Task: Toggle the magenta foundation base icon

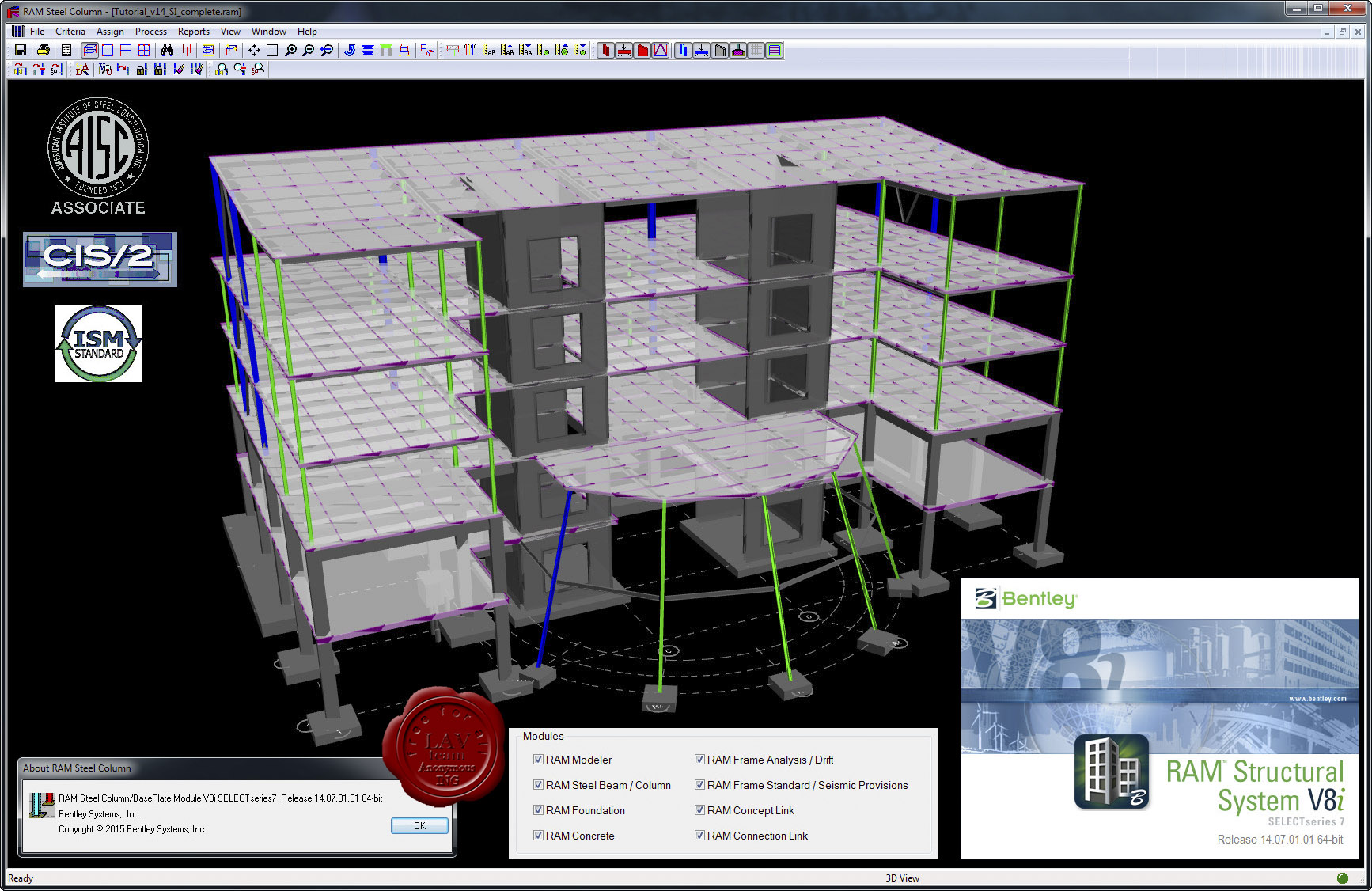Action: click(738, 50)
